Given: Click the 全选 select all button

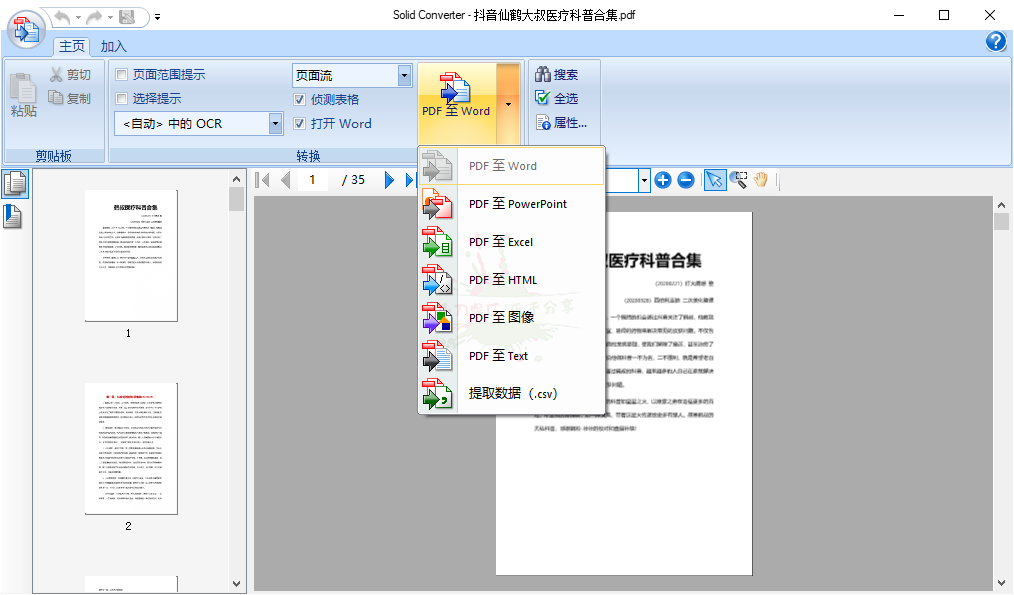Looking at the screenshot, I should click(x=557, y=98).
